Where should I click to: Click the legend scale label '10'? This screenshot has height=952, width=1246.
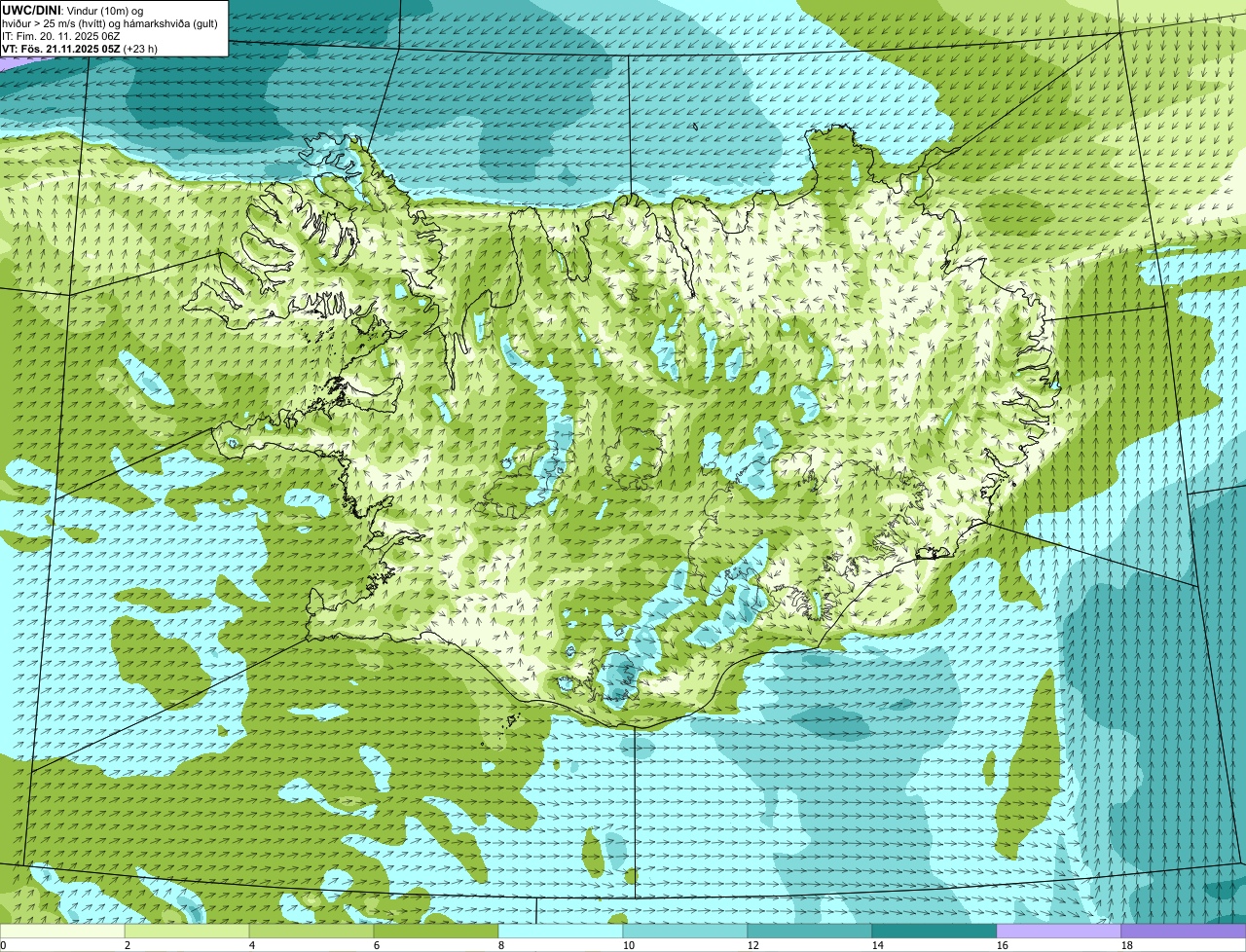629,945
